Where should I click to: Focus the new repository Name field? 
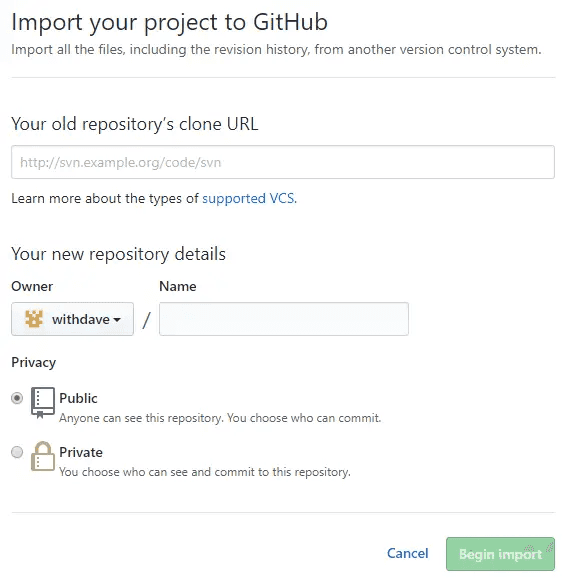284,319
